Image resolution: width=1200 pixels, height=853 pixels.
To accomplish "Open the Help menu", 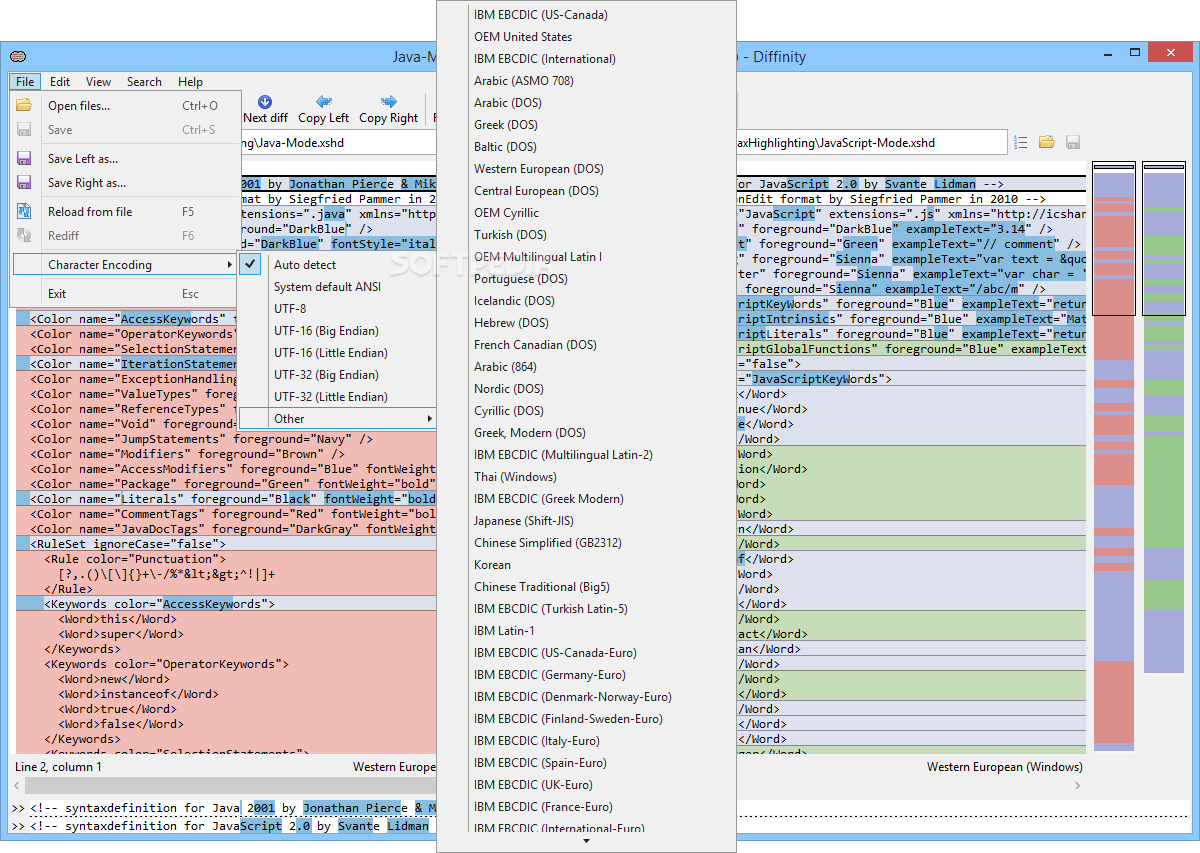I will click(190, 82).
